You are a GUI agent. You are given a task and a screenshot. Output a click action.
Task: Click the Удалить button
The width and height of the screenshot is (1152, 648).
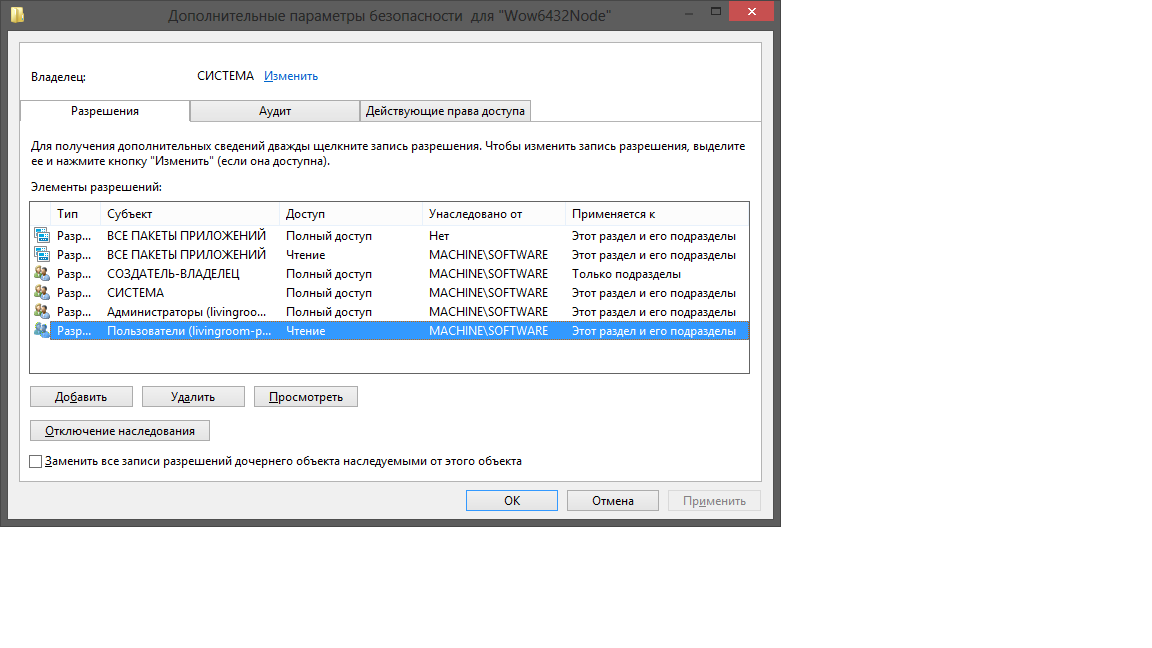pos(193,397)
